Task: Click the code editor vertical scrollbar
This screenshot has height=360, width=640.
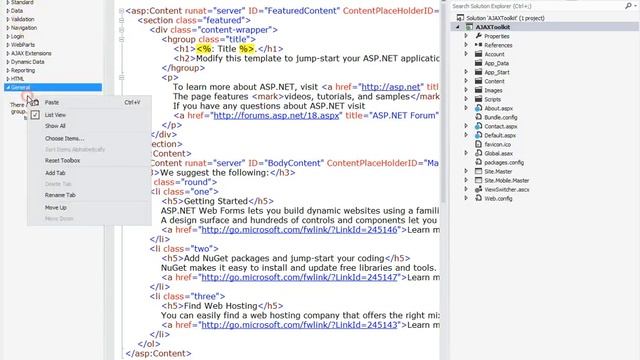Action: tap(443, 180)
